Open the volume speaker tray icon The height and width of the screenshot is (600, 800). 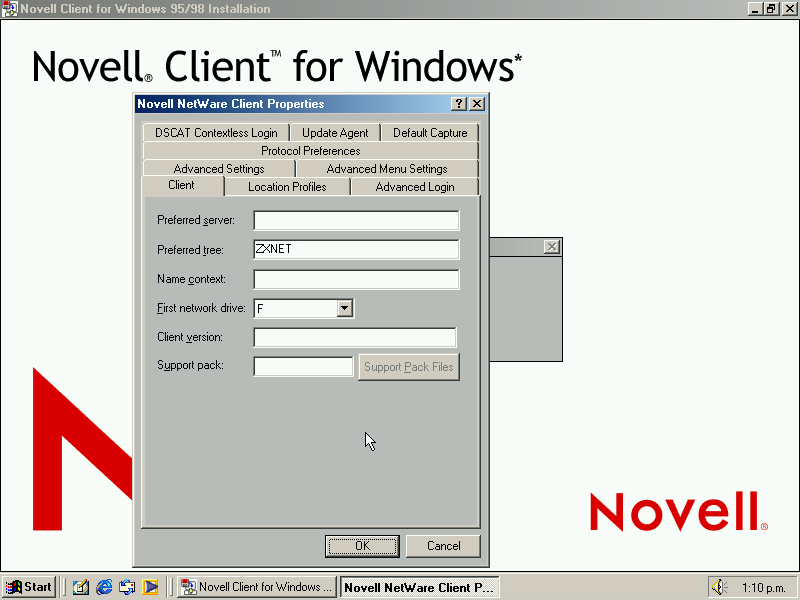(719, 587)
